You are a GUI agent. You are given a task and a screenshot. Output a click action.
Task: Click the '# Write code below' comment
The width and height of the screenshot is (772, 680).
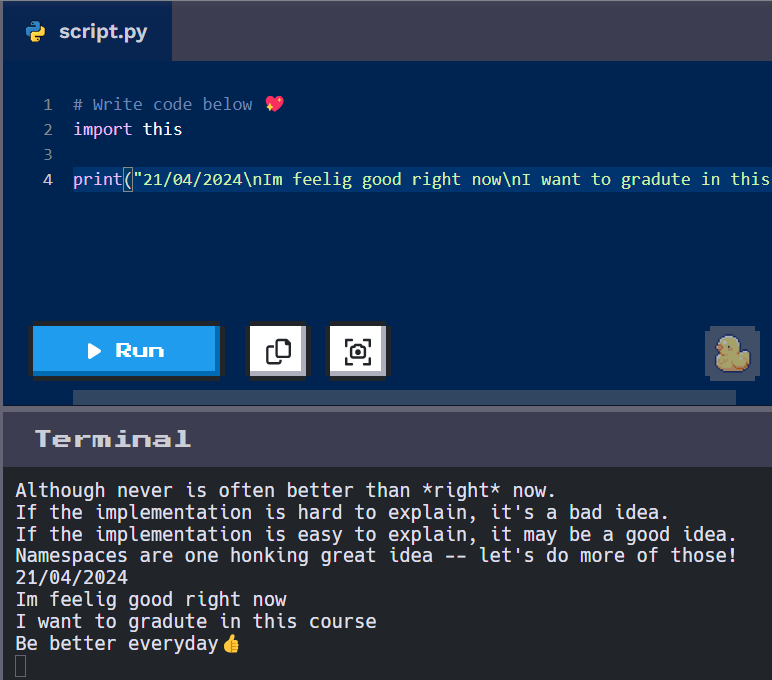(x=162, y=104)
